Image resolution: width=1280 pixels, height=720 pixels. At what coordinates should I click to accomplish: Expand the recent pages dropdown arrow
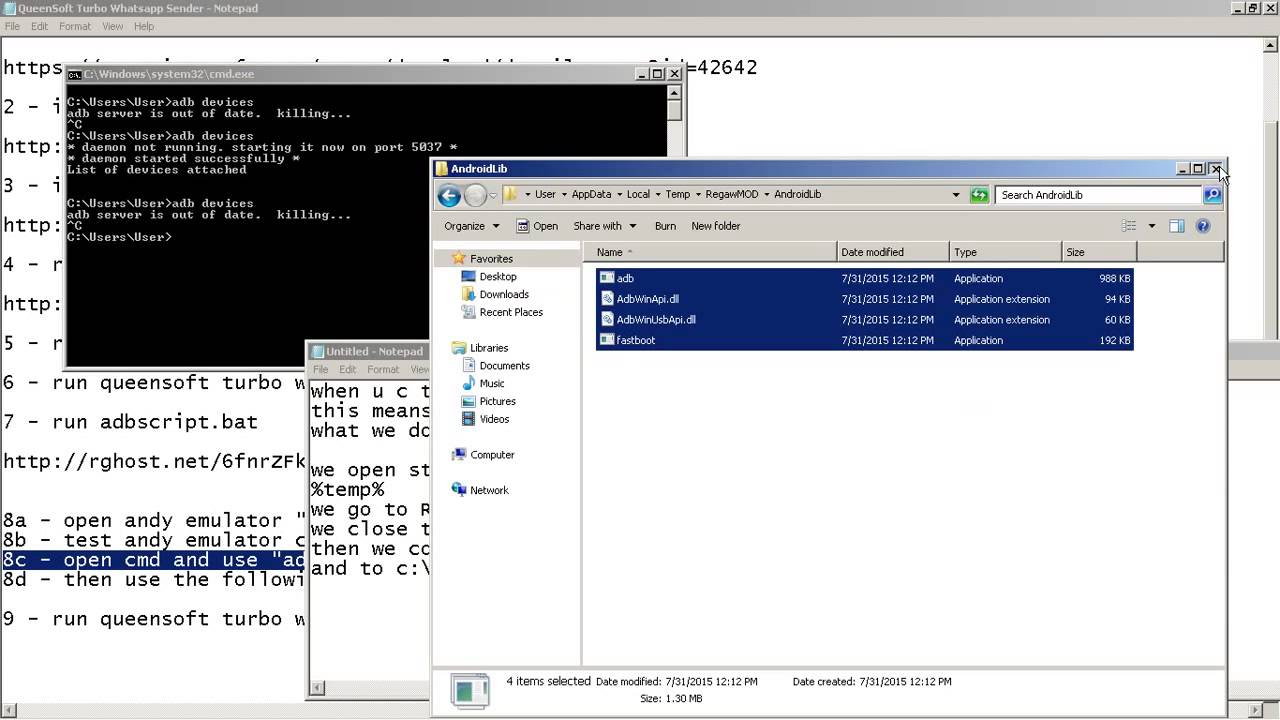[492, 196]
